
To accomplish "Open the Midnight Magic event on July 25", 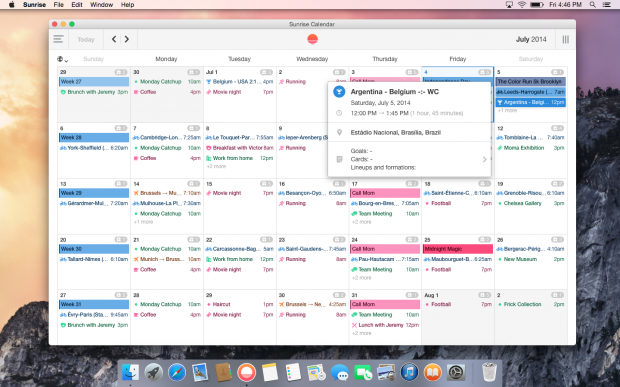I will tap(458, 249).
